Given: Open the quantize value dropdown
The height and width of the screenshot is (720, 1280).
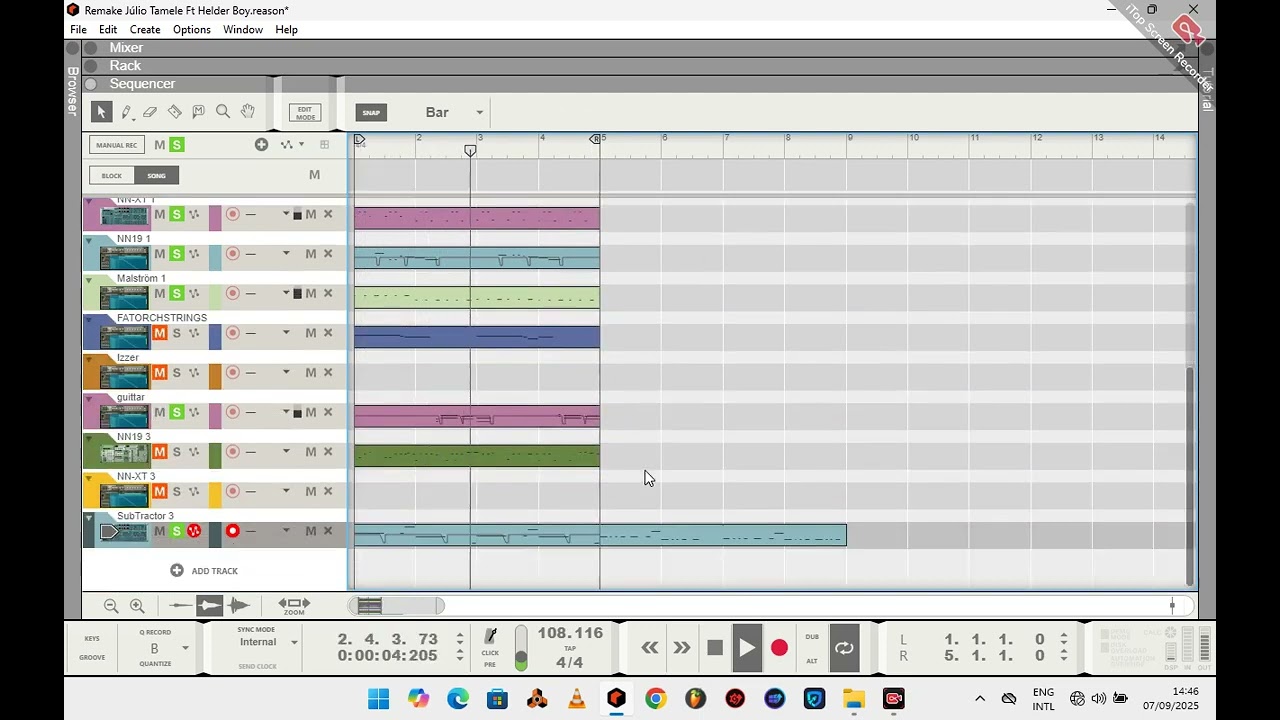Looking at the screenshot, I should click(185, 648).
